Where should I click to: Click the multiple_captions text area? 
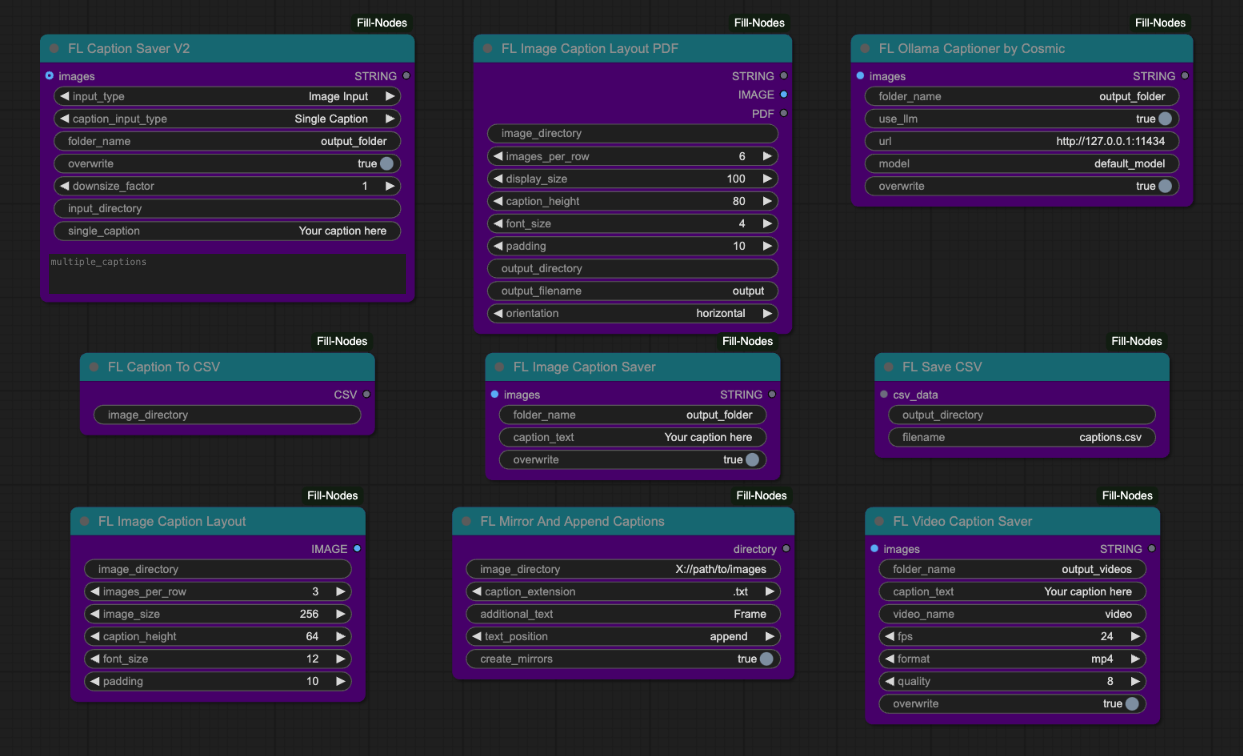(x=226, y=270)
